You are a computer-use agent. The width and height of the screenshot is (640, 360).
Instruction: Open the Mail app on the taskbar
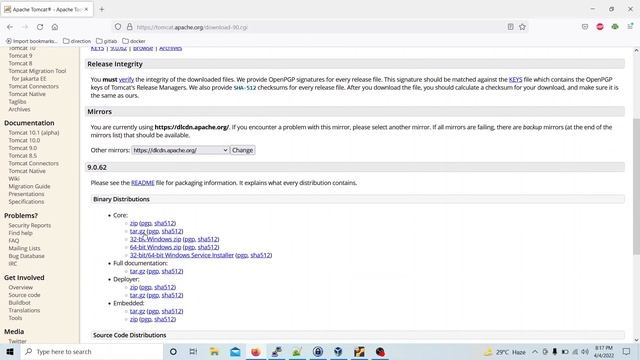point(235,351)
